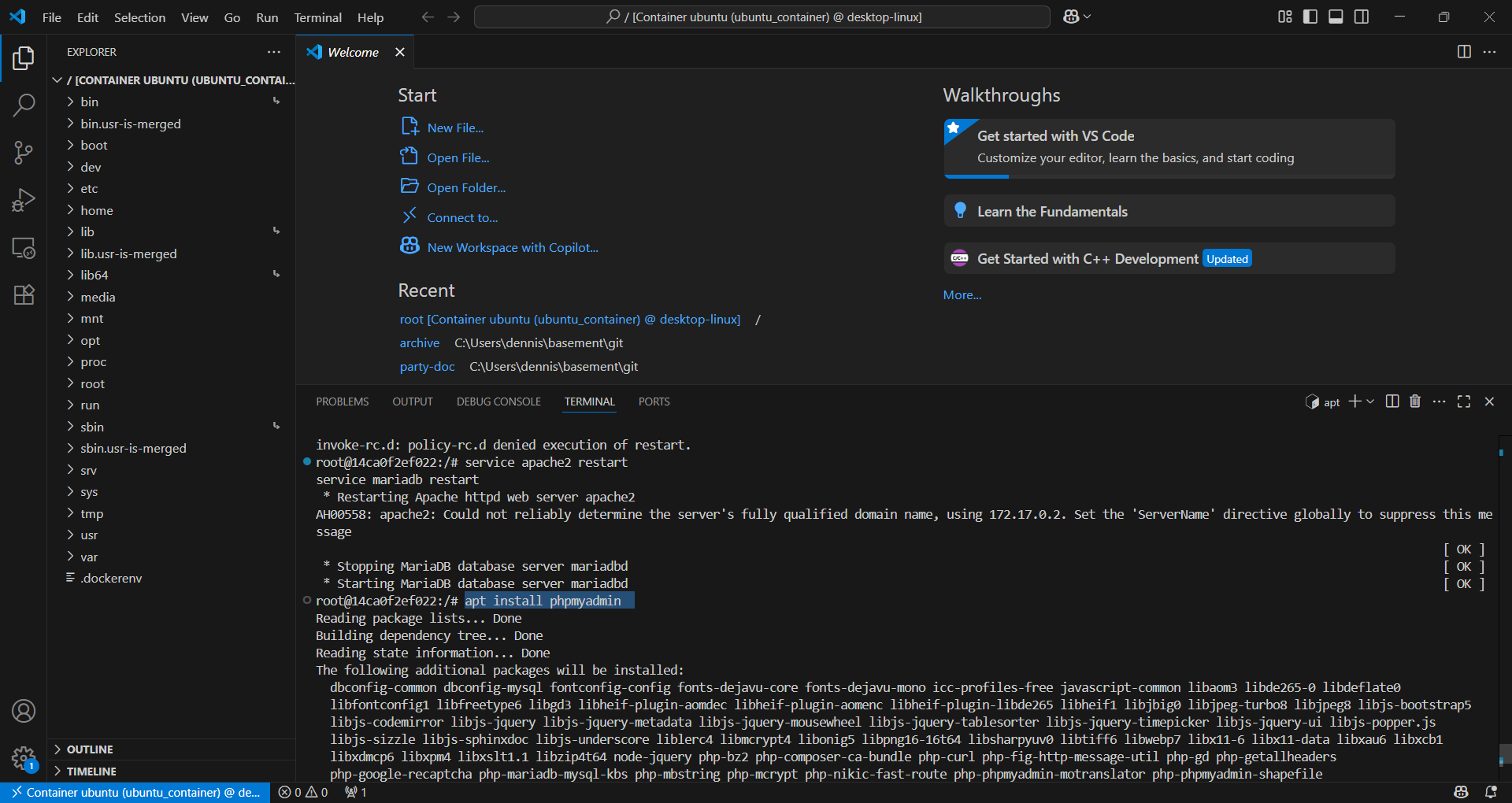Split the terminal into two panes

1392,401
